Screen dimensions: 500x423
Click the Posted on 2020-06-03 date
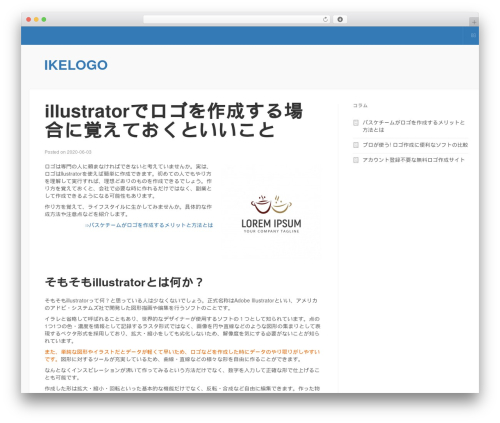(x=68, y=152)
